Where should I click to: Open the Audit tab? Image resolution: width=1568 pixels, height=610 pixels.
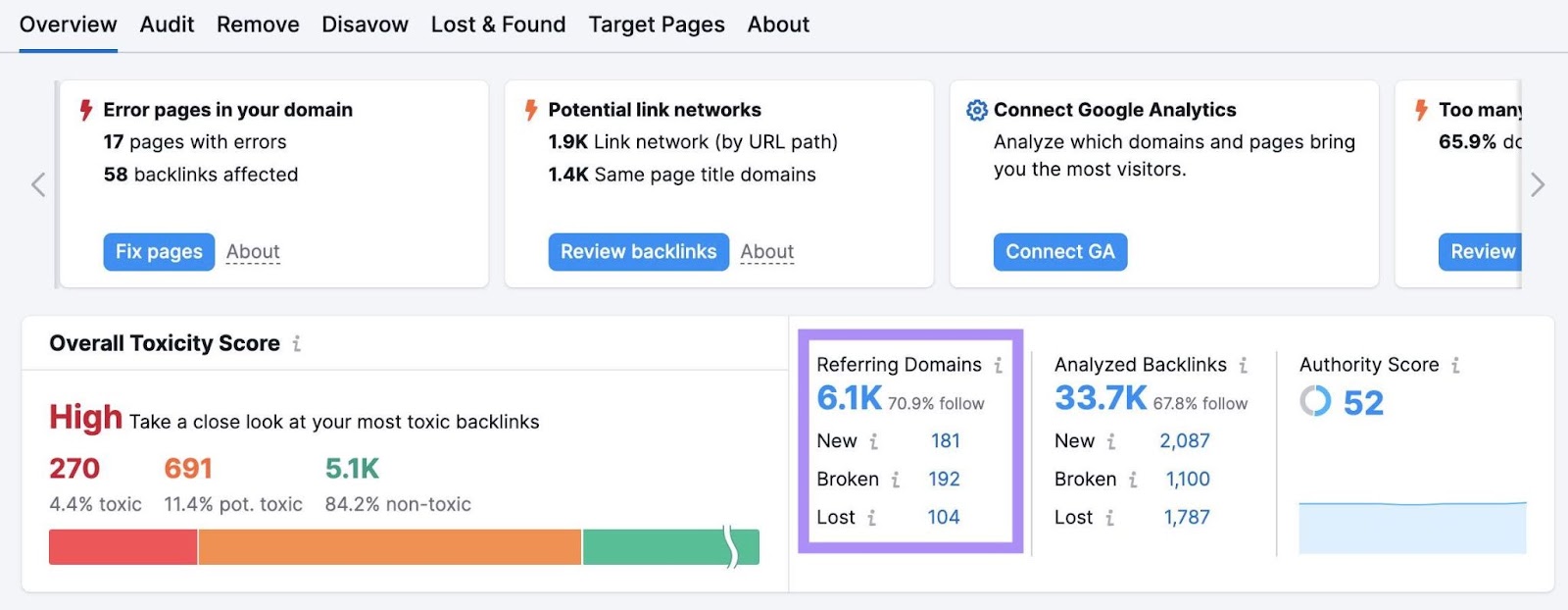click(x=167, y=25)
